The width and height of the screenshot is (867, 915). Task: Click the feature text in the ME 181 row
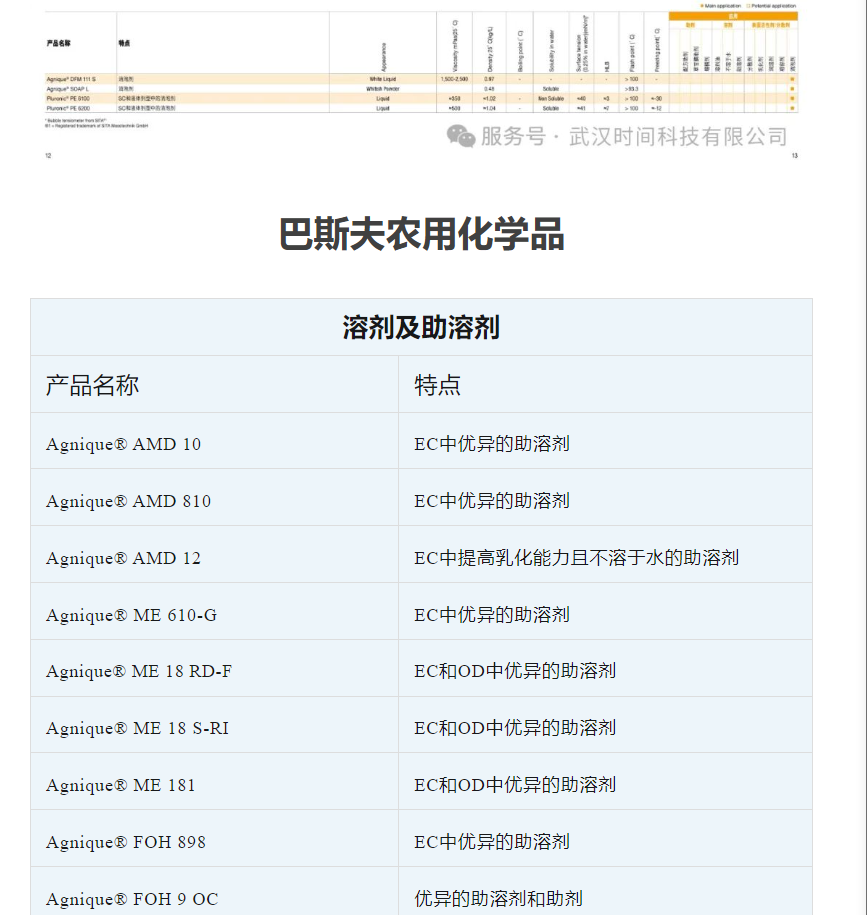click(x=515, y=785)
